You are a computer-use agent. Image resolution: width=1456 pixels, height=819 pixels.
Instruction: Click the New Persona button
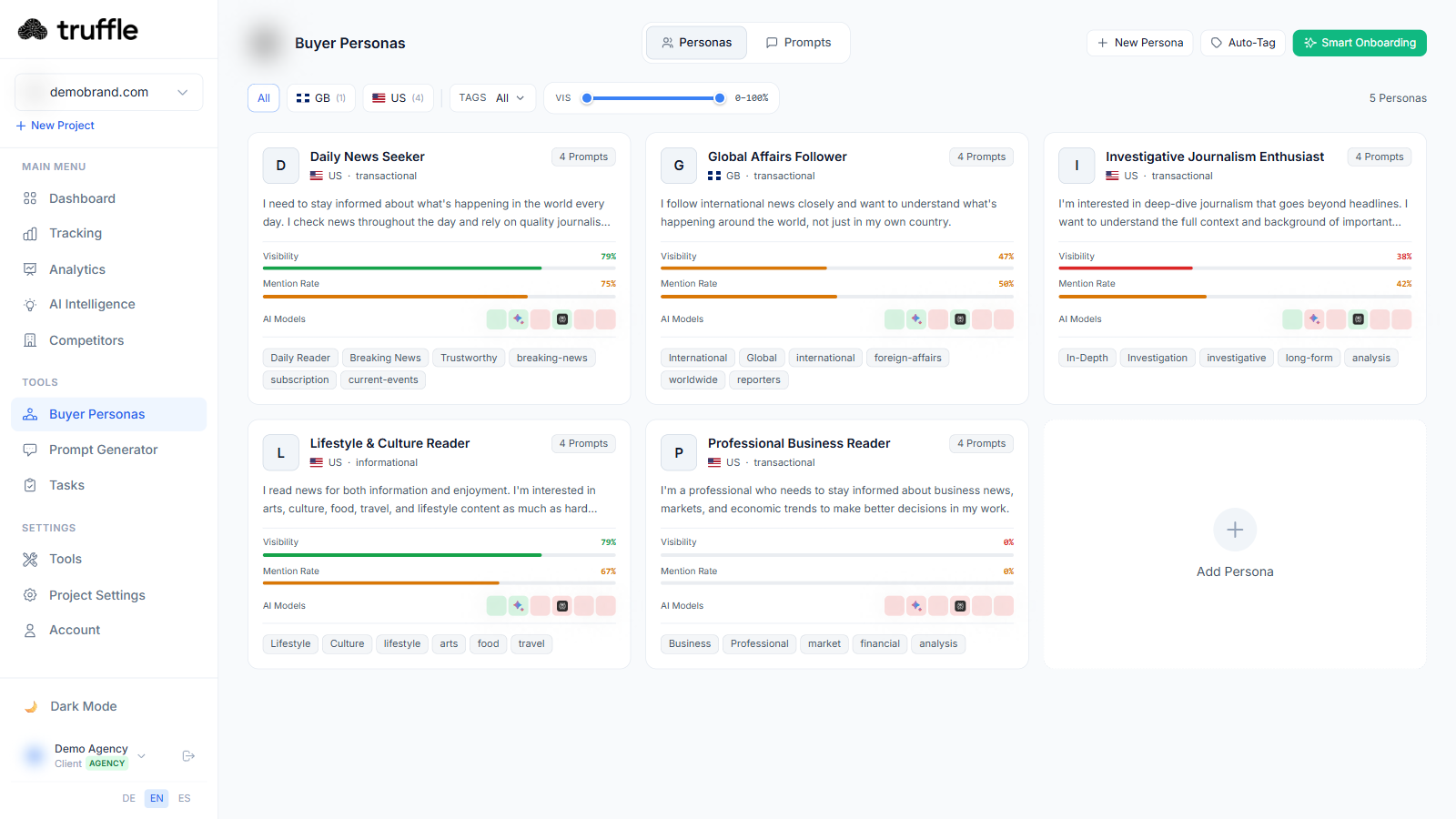[1139, 43]
